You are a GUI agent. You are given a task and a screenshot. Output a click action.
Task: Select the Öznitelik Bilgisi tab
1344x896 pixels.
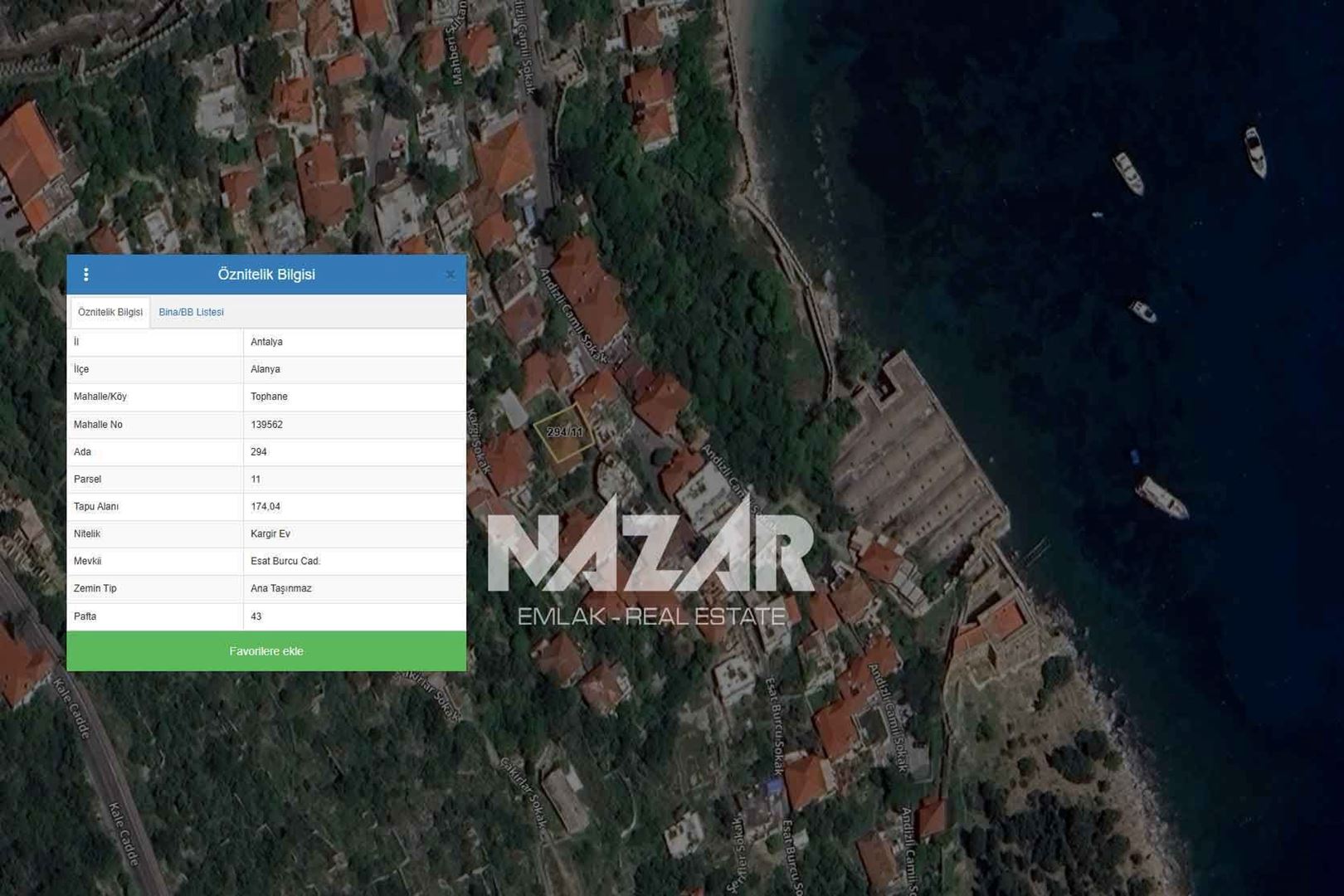point(110,313)
